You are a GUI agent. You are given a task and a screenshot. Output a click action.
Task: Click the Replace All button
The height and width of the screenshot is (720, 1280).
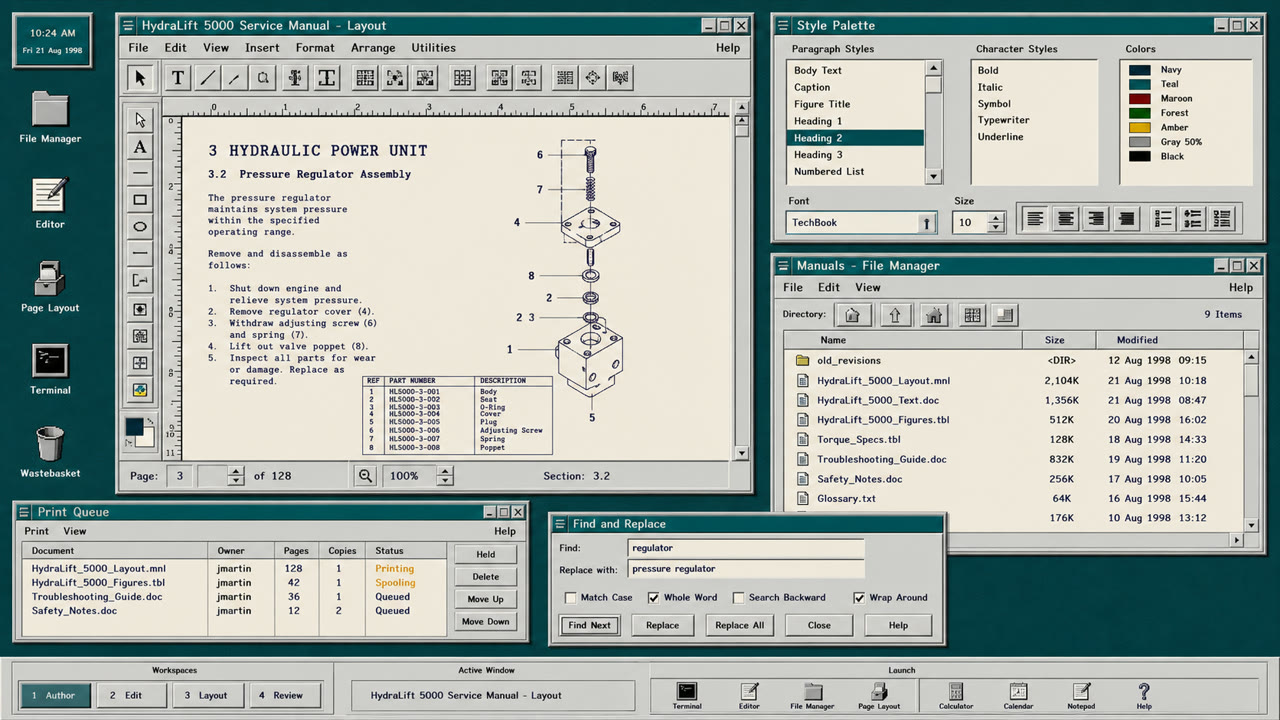[x=740, y=625]
